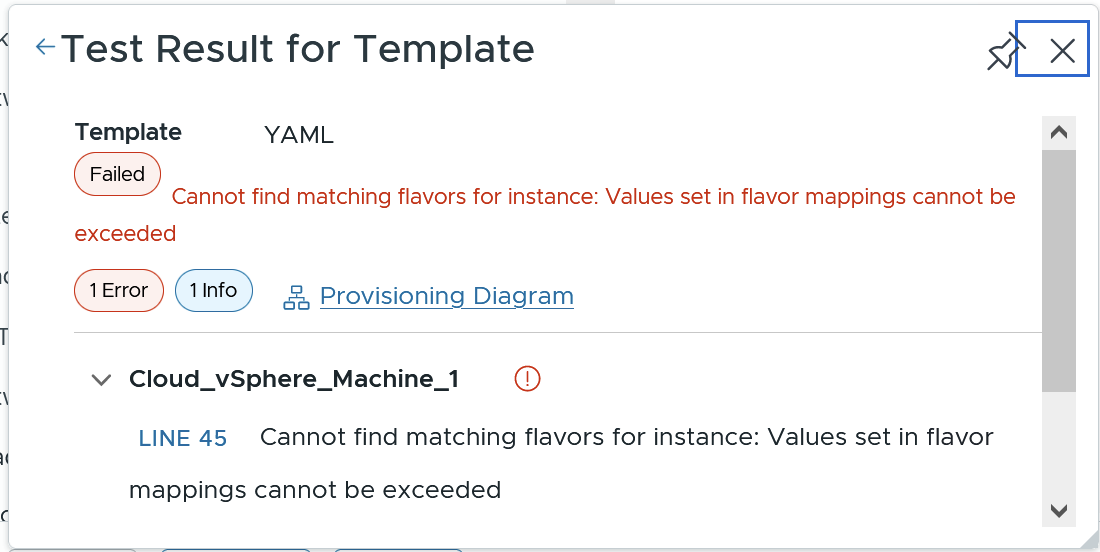
Task: Select the Cloud_vSphere_Machine_1 resource name
Action: point(294,379)
